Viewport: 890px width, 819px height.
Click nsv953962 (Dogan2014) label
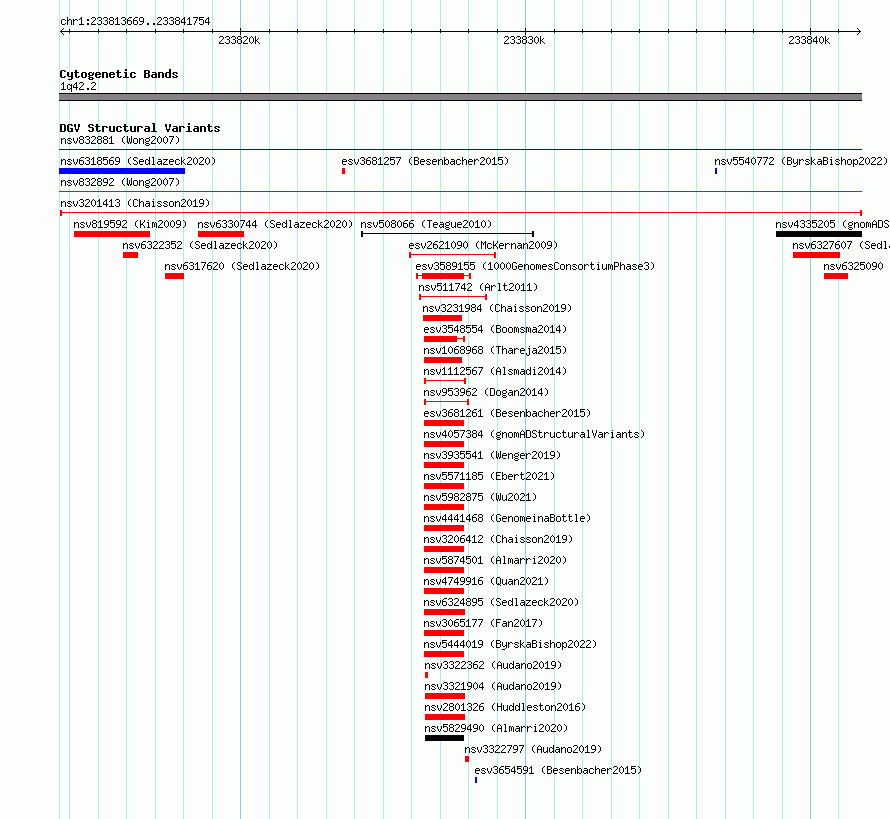[x=486, y=392]
